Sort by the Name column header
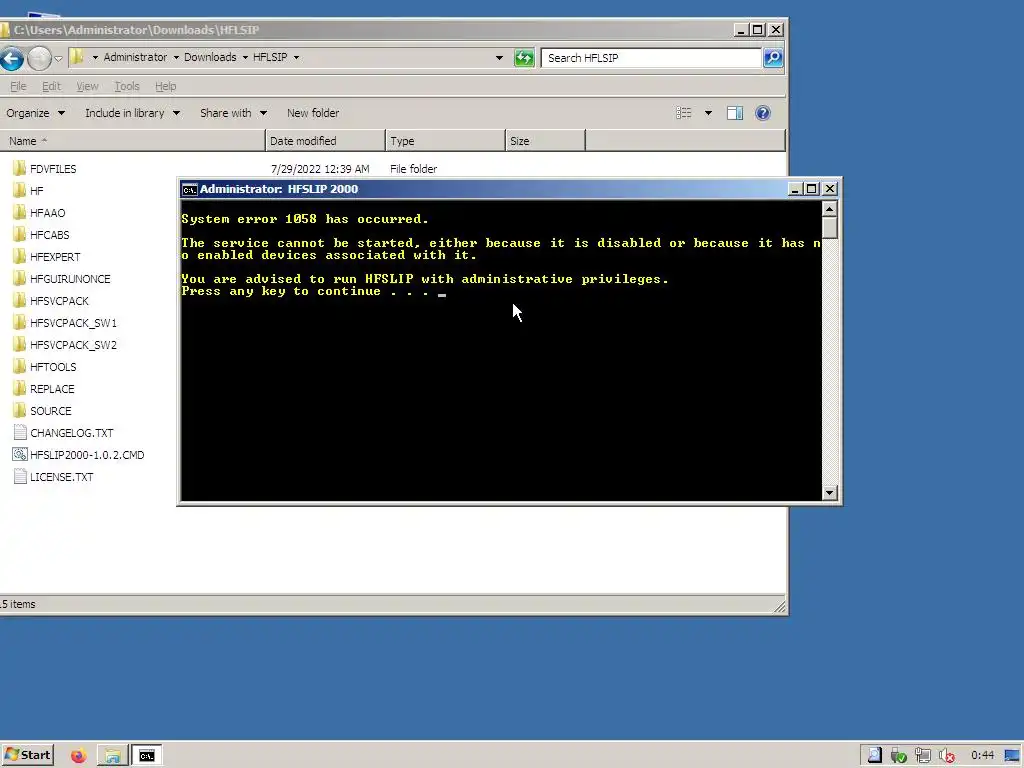Viewport: 1024px width, 768px height. click(x=133, y=140)
